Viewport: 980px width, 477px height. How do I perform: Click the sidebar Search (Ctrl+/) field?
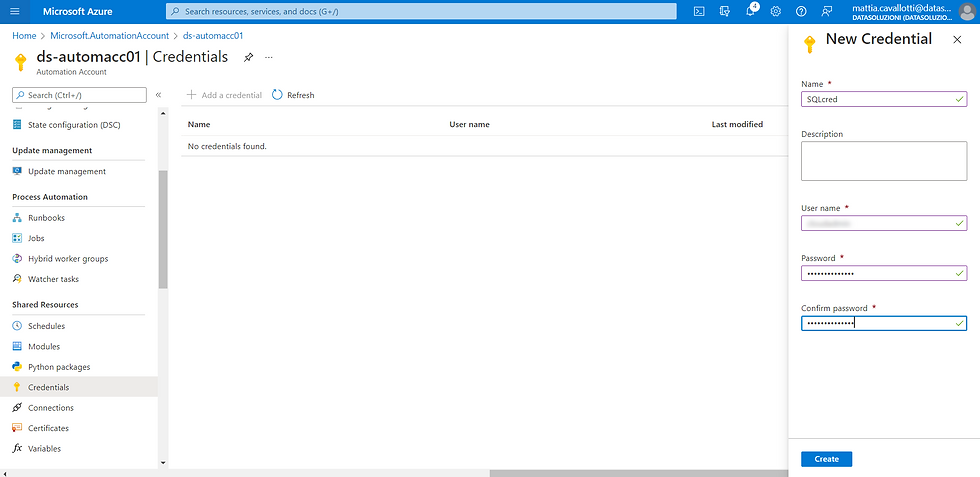pos(79,95)
